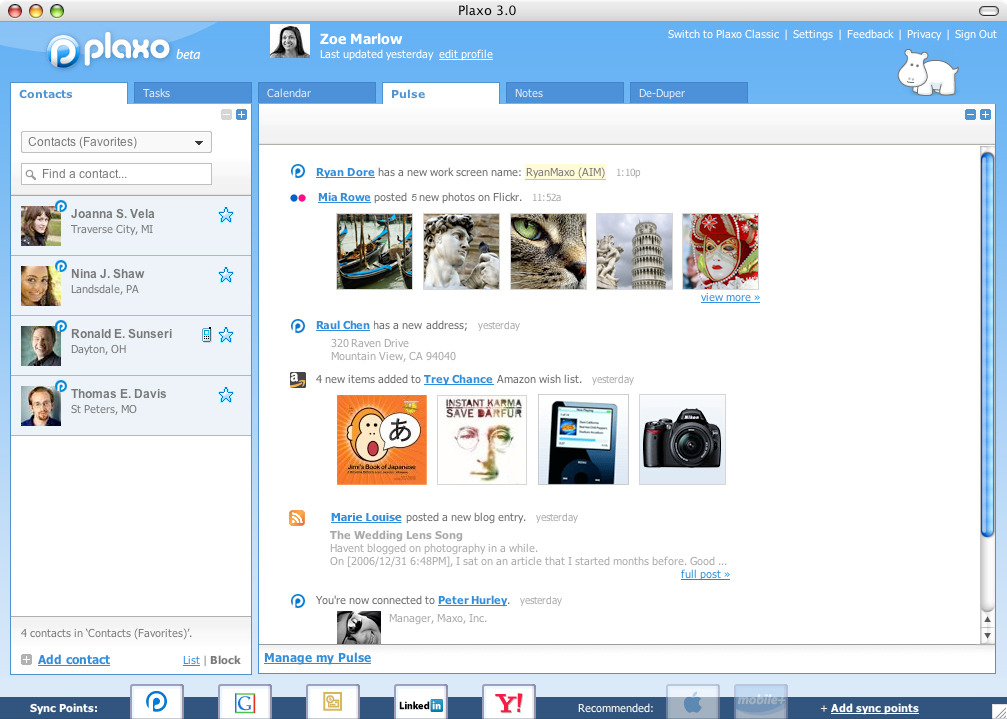Click the Plaxo sync point icon

pos(157,702)
